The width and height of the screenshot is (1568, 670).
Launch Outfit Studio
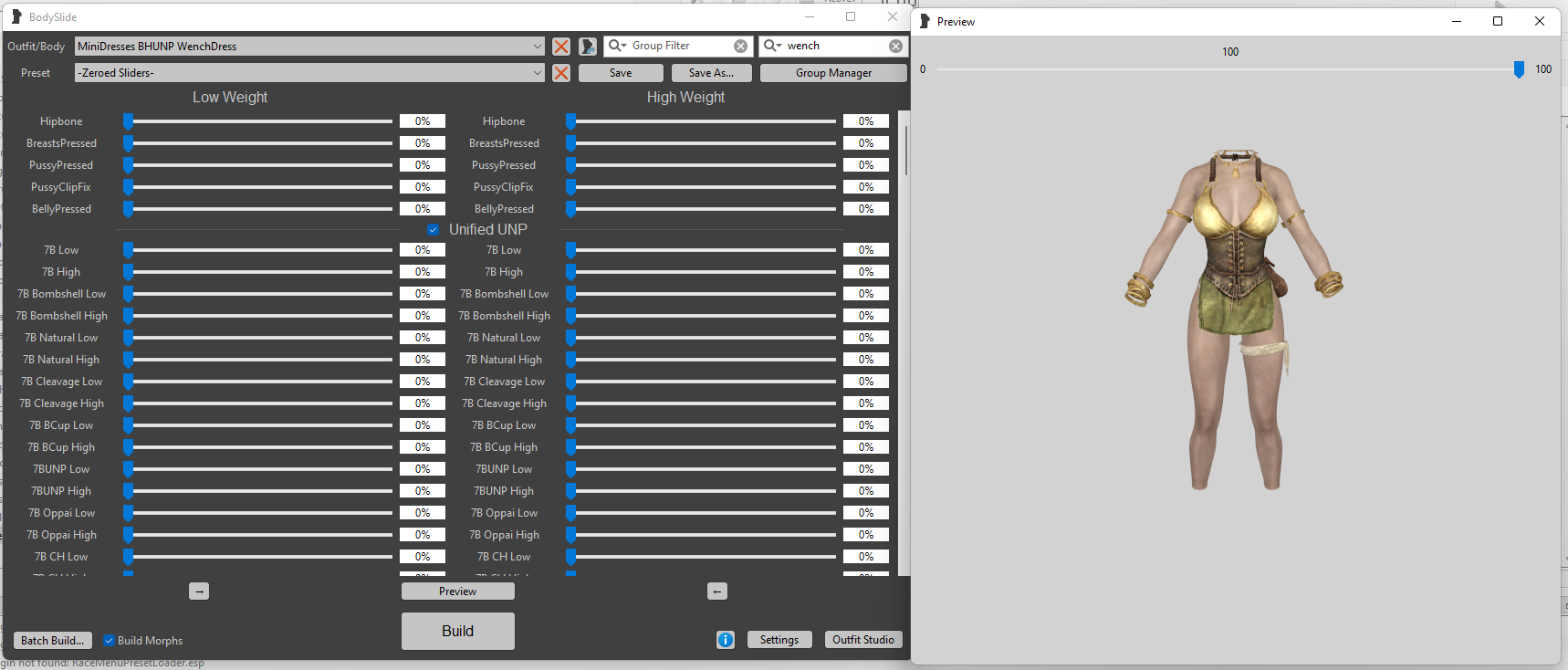(862, 640)
